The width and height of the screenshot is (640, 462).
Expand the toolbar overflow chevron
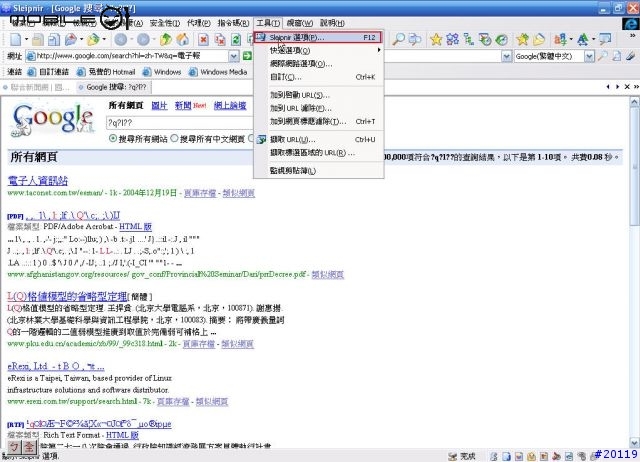pos(633,36)
